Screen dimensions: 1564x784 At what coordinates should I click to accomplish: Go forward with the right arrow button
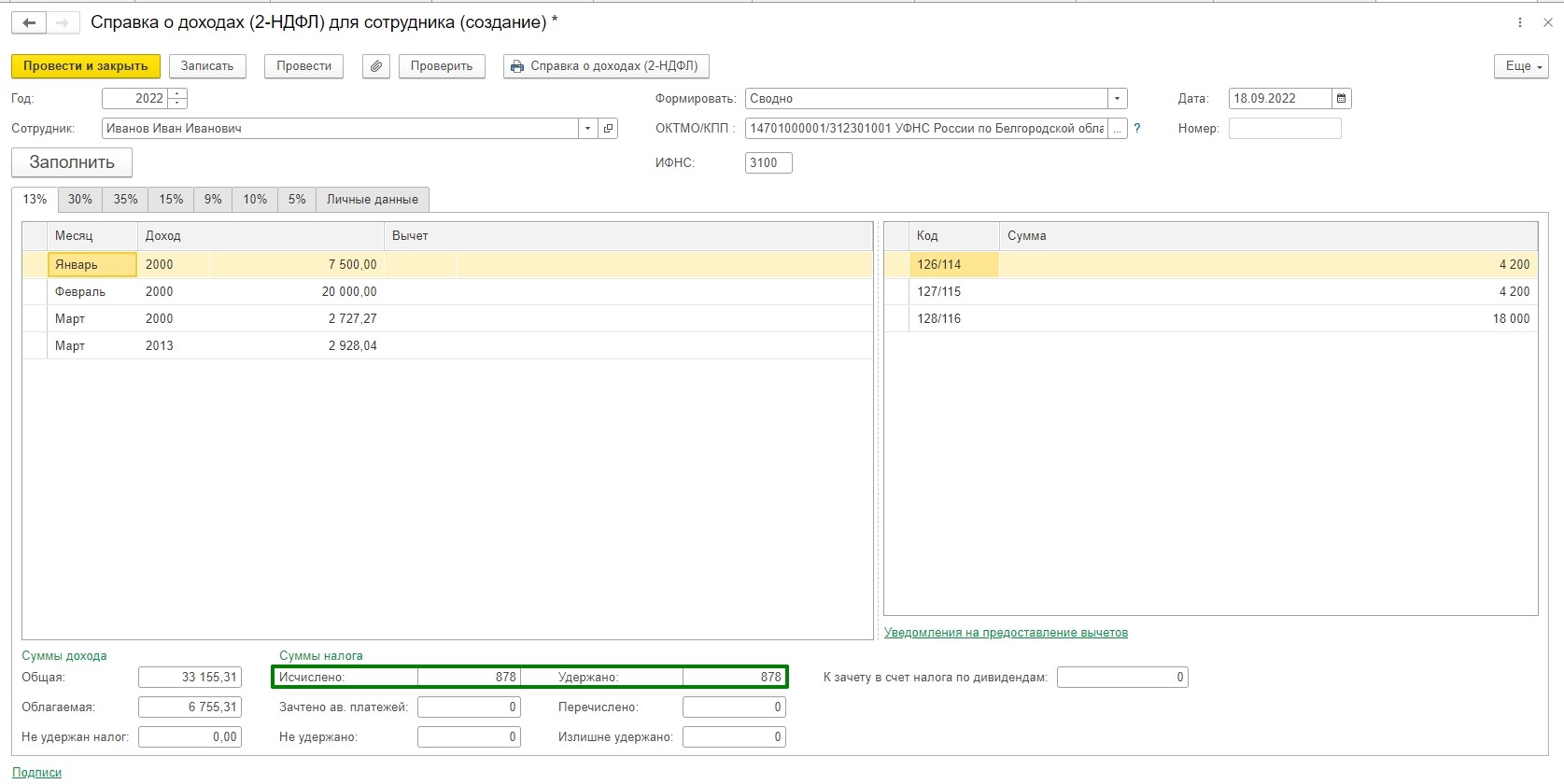[63, 22]
